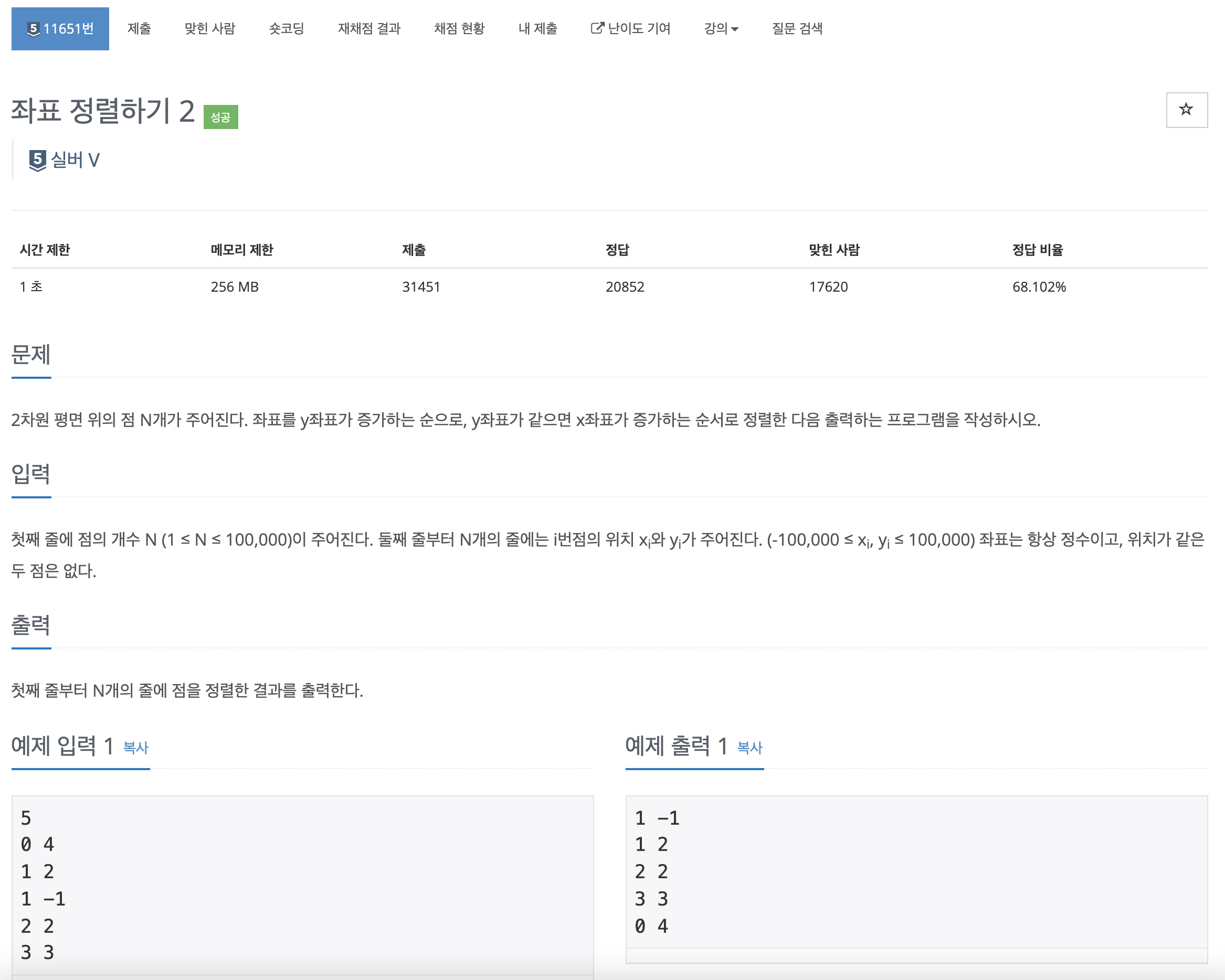
Task: Click the 난이도 기여 link text
Action: tap(639, 28)
